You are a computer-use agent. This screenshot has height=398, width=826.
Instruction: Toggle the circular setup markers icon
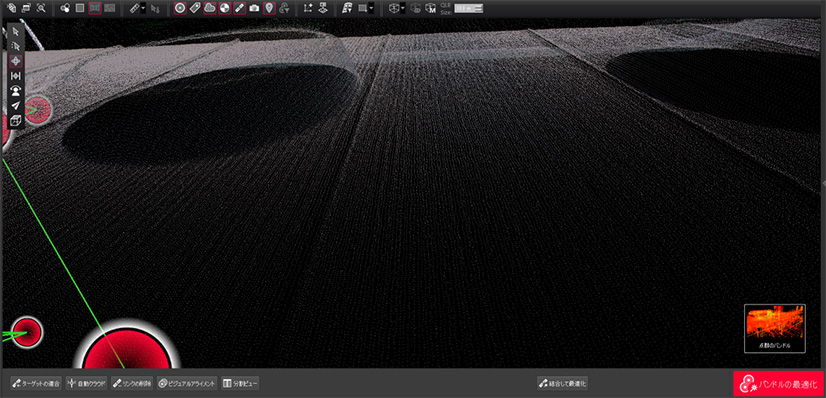(180, 8)
